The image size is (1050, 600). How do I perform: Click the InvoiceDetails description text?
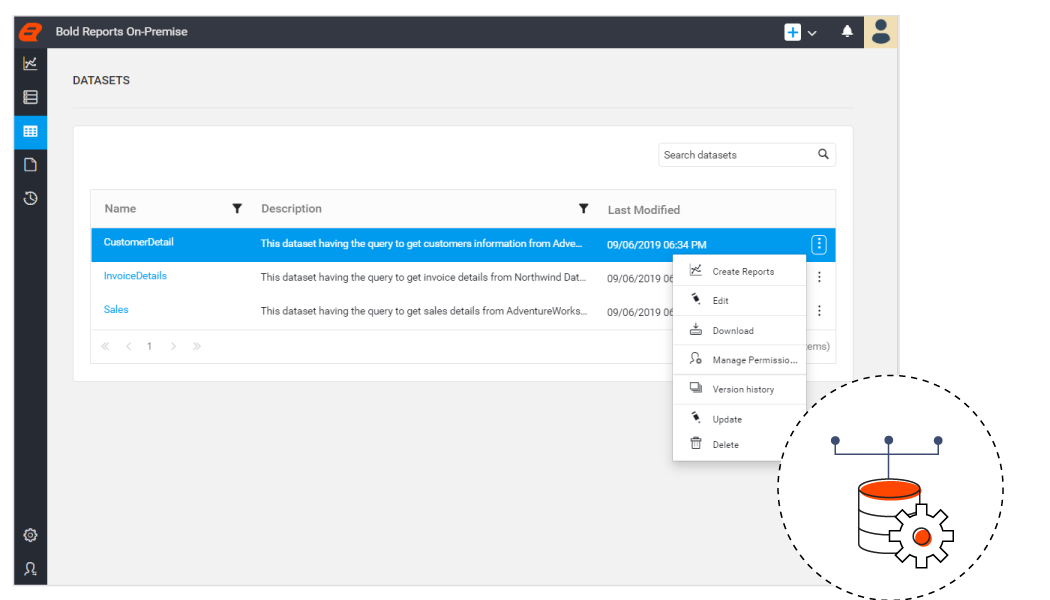[x=423, y=277]
